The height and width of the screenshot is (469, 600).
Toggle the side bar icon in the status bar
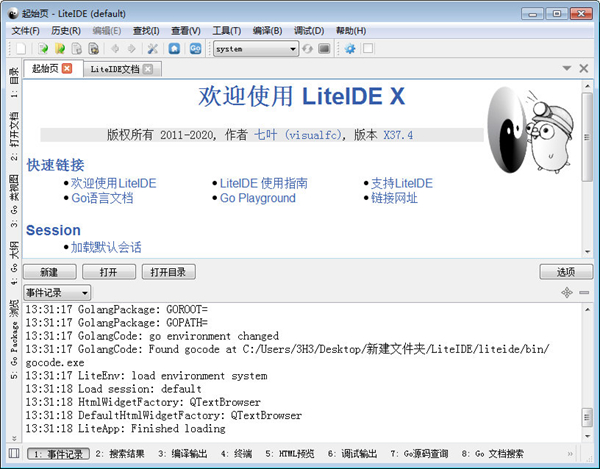14,453
